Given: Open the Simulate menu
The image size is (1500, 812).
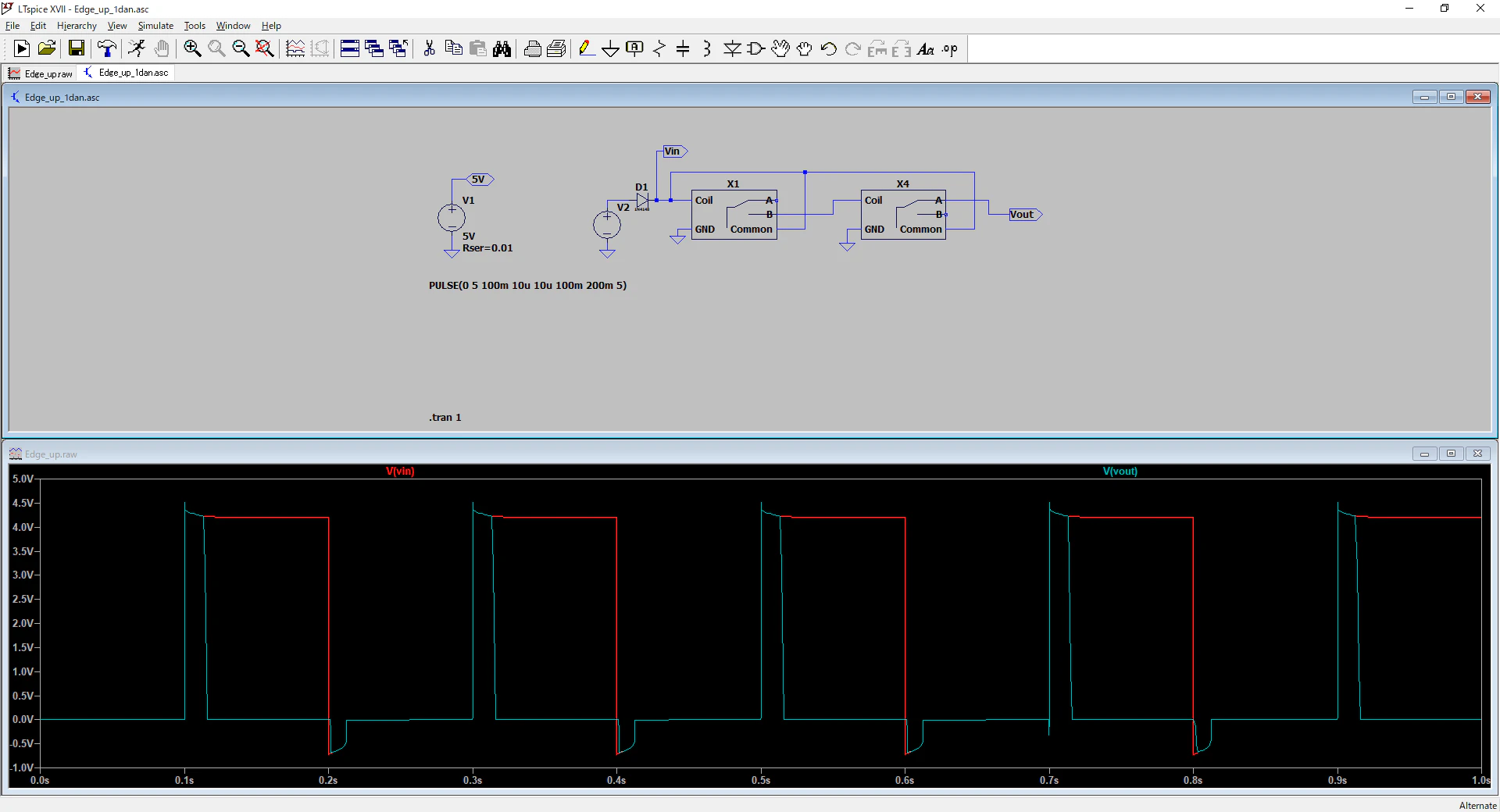Looking at the screenshot, I should pos(155,26).
